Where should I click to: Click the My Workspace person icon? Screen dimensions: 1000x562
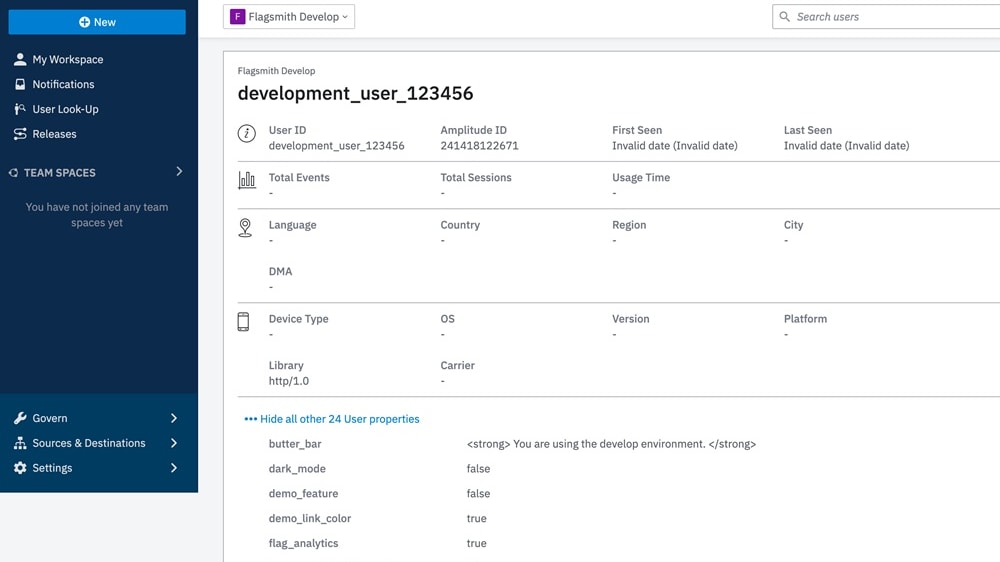(x=20, y=59)
